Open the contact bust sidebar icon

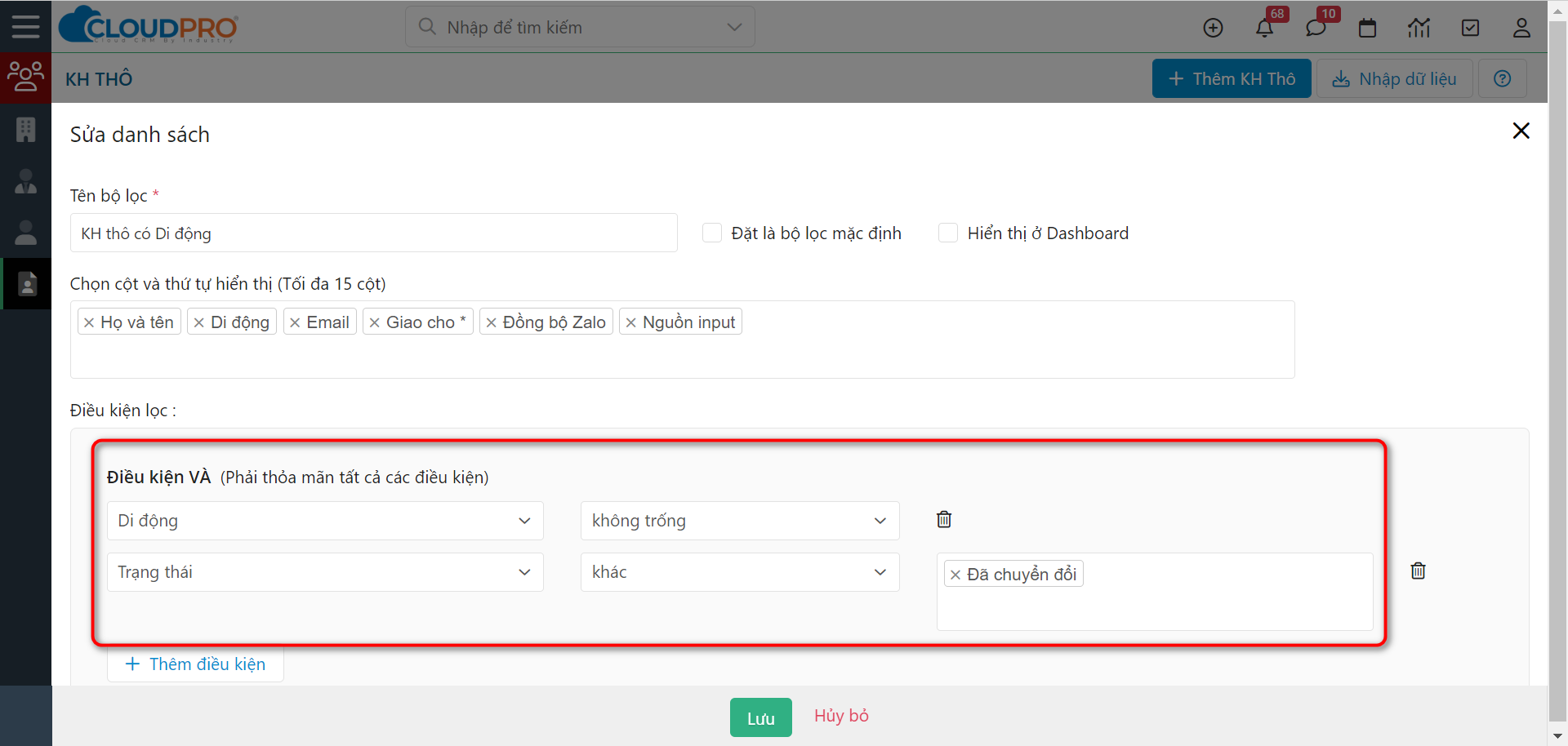(25, 181)
